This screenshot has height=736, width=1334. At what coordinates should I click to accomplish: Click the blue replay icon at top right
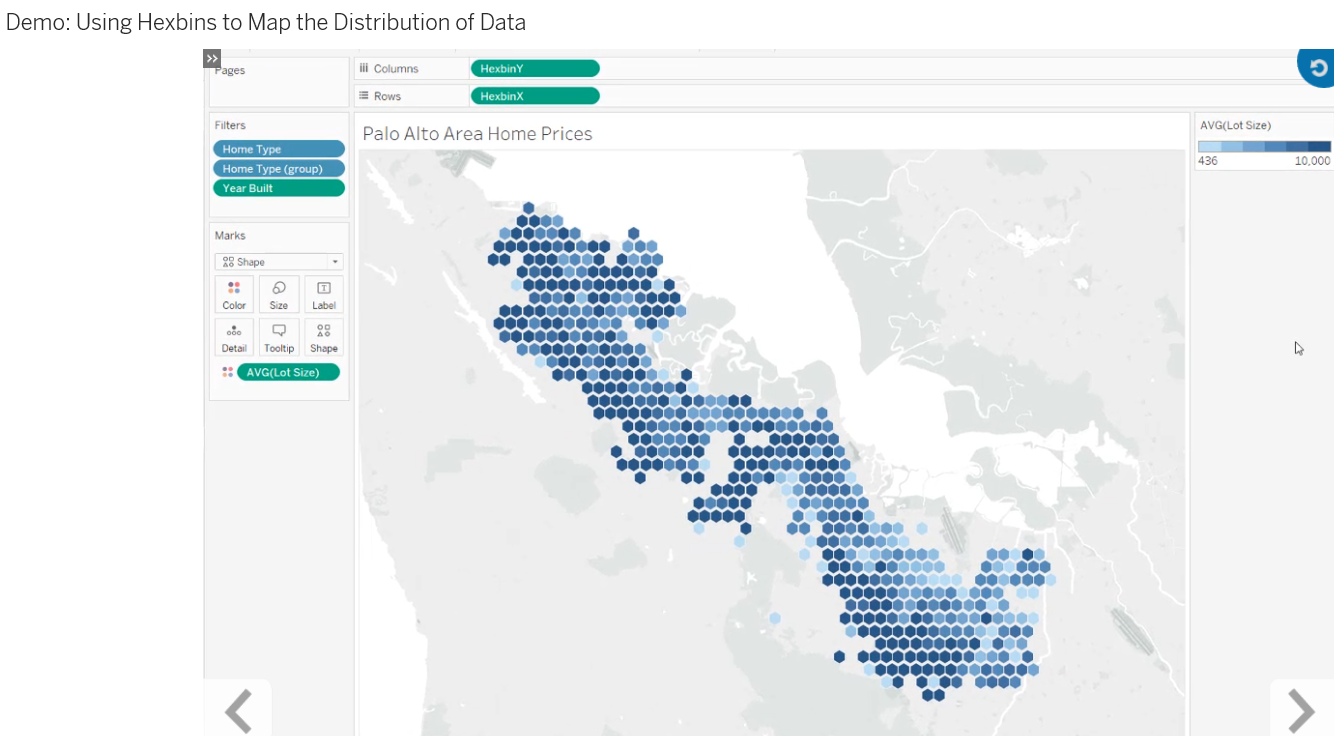1316,68
